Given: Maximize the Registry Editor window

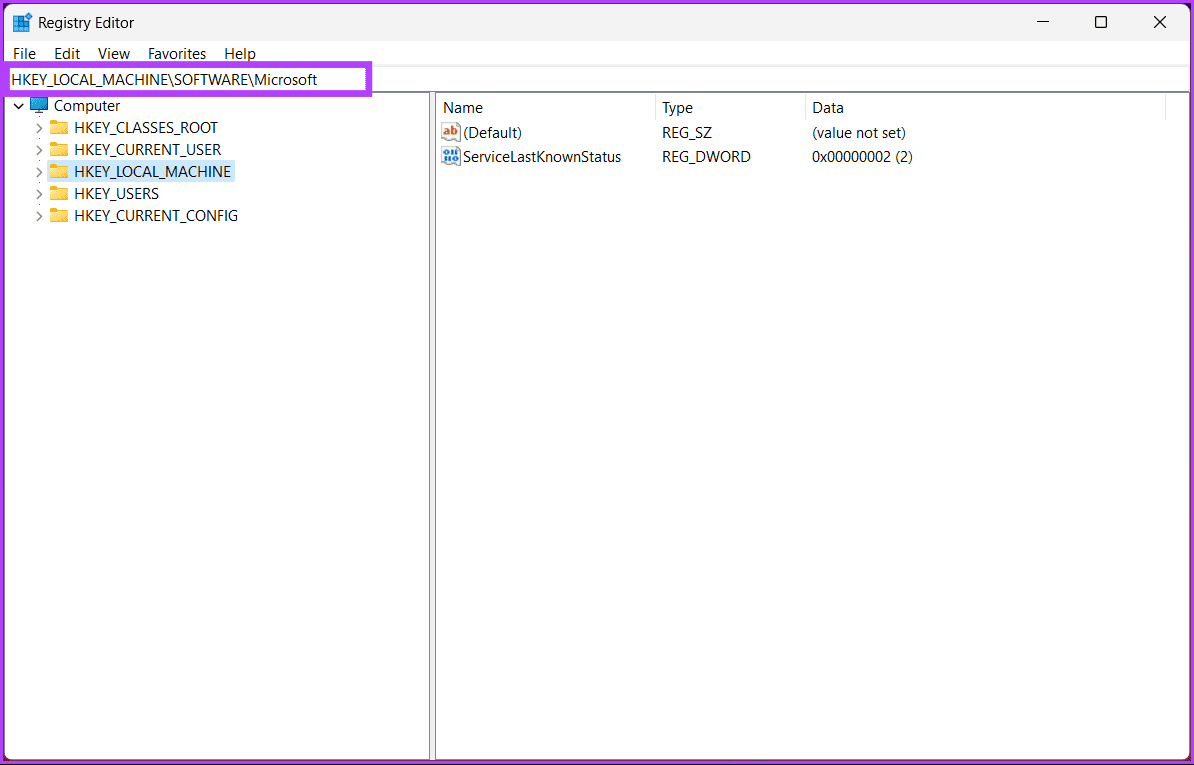Looking at the screenshot, I should [x=1100, y=22].
